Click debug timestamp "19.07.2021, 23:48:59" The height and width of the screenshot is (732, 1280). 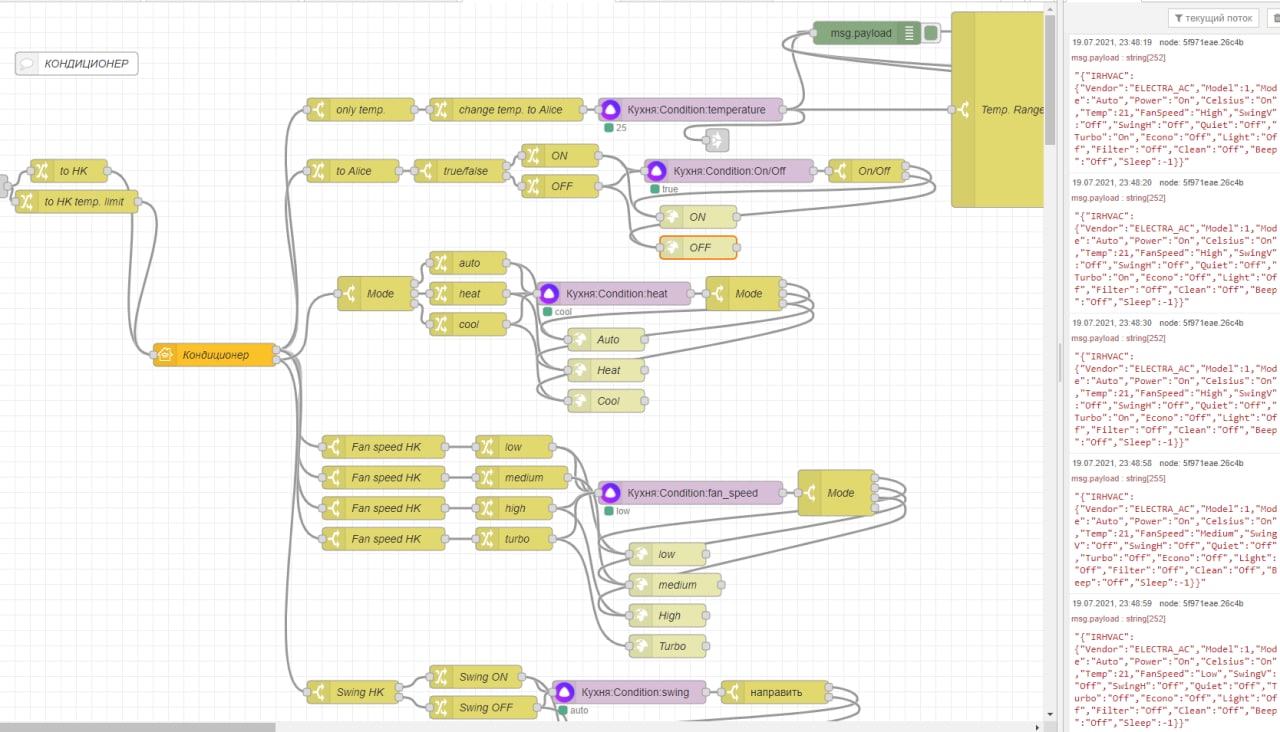1112,604
